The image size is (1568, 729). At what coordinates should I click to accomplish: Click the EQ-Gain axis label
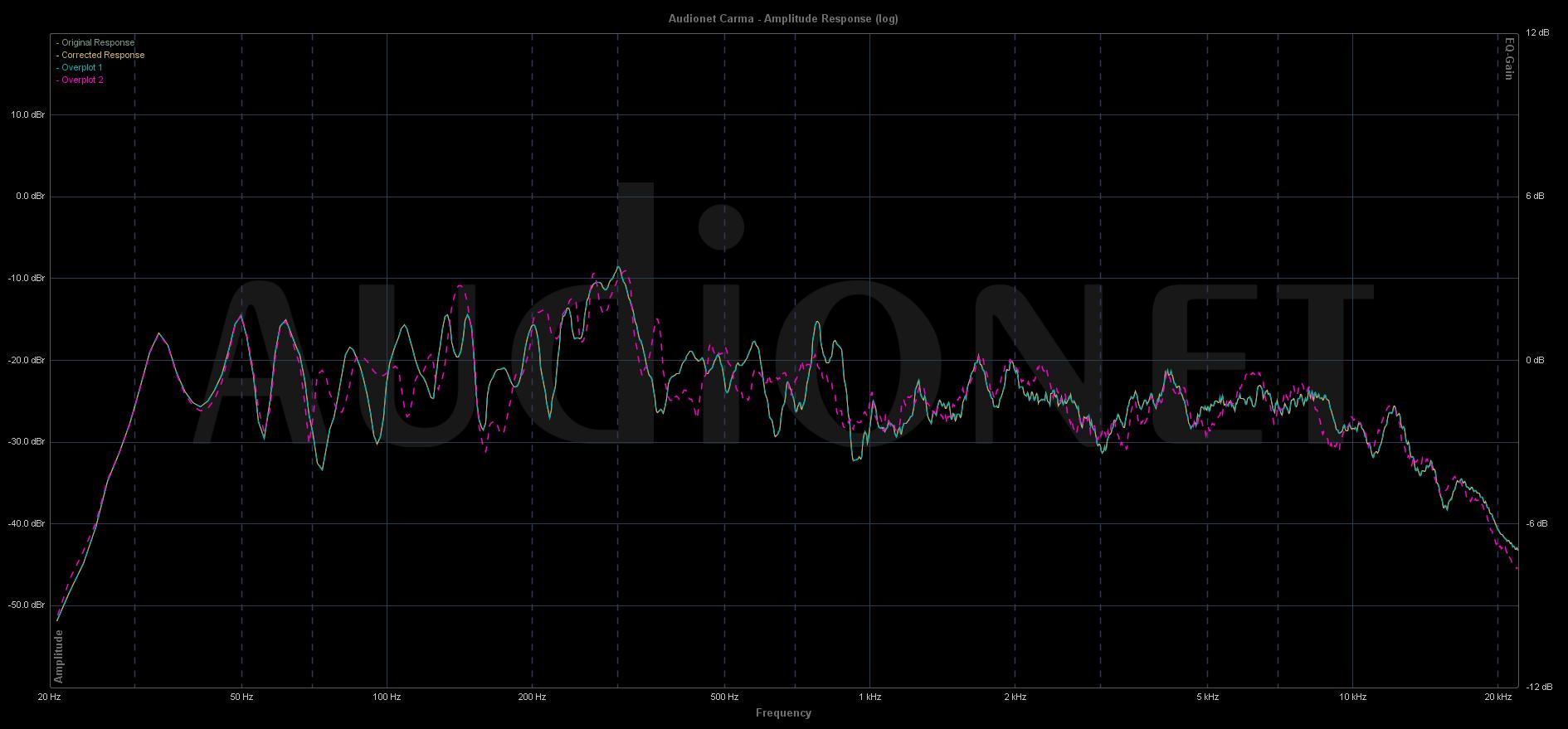tap(1509, 58)
